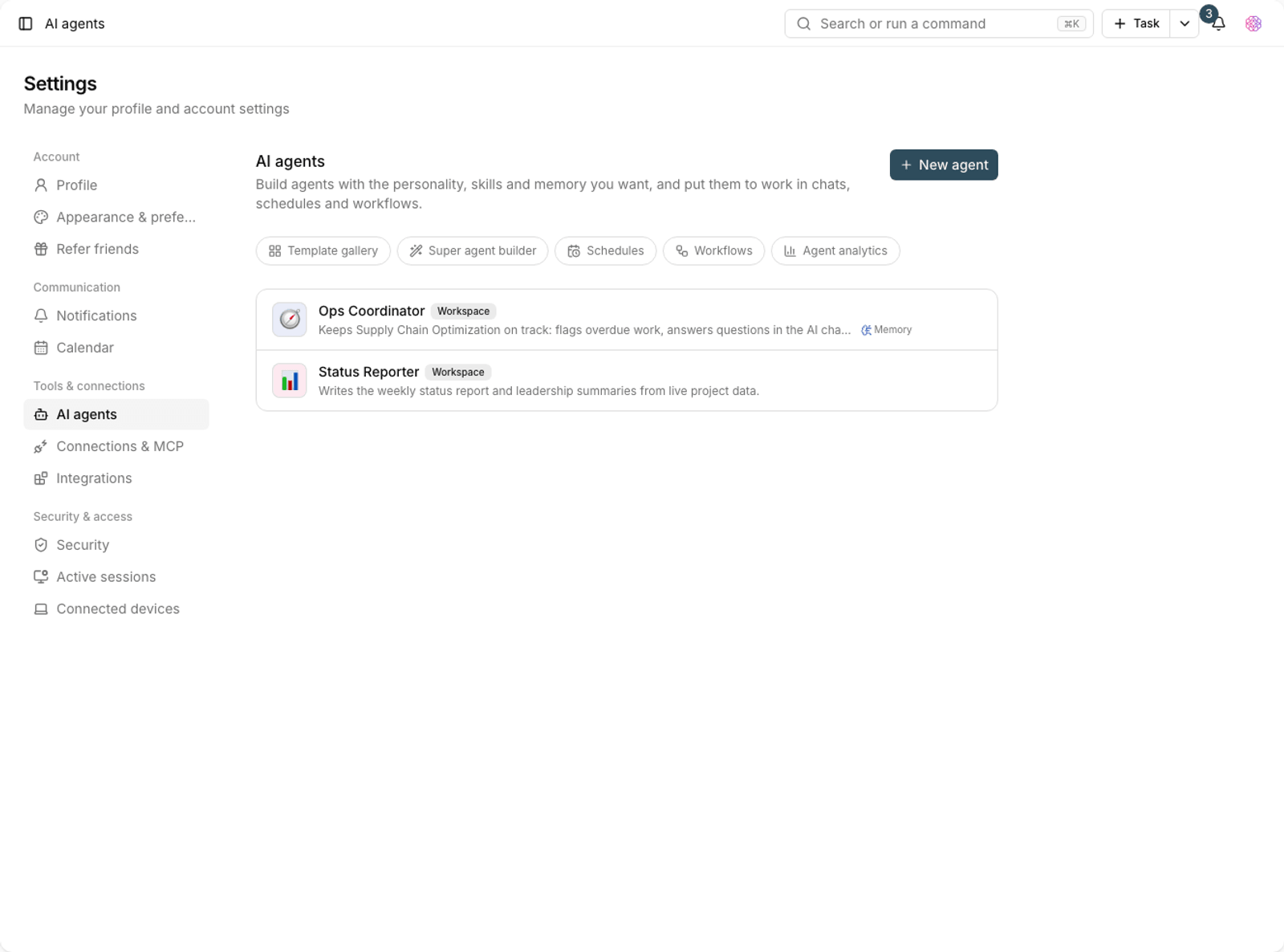This screenshot has width=1284, height=952.
Task: Open Security settings
Action: coord(116,546)
